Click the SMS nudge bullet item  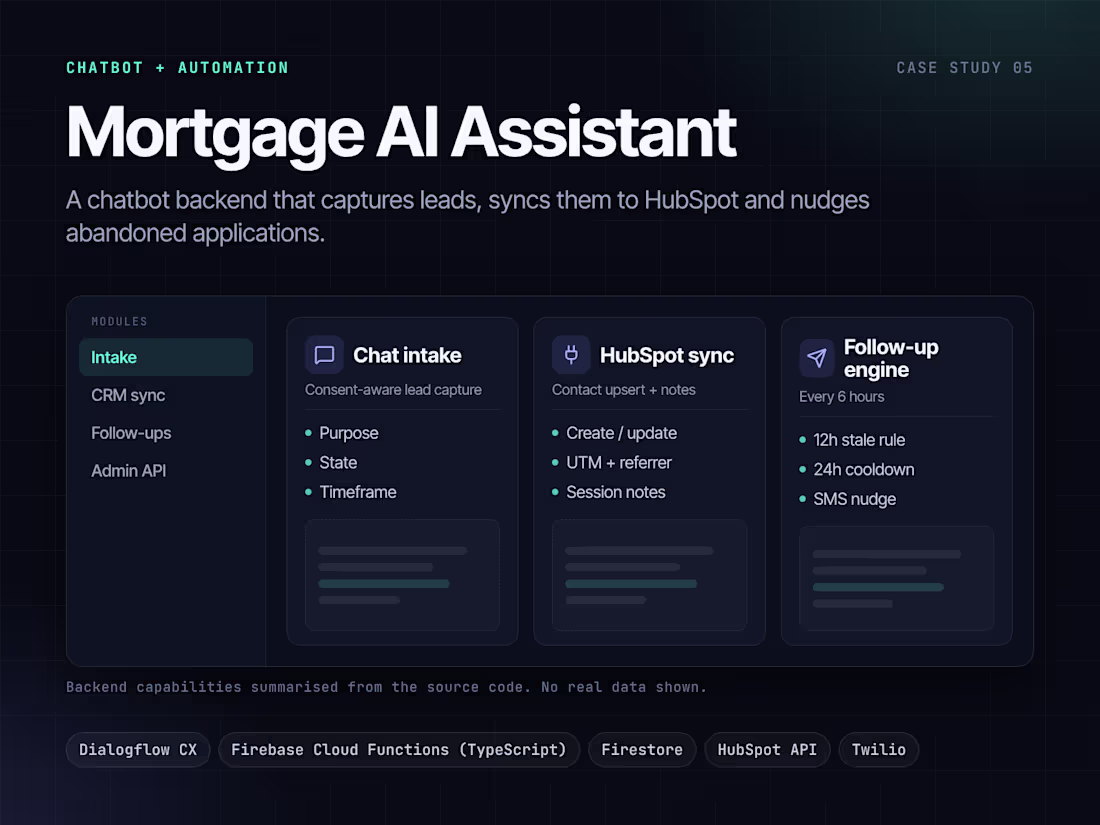847,499
